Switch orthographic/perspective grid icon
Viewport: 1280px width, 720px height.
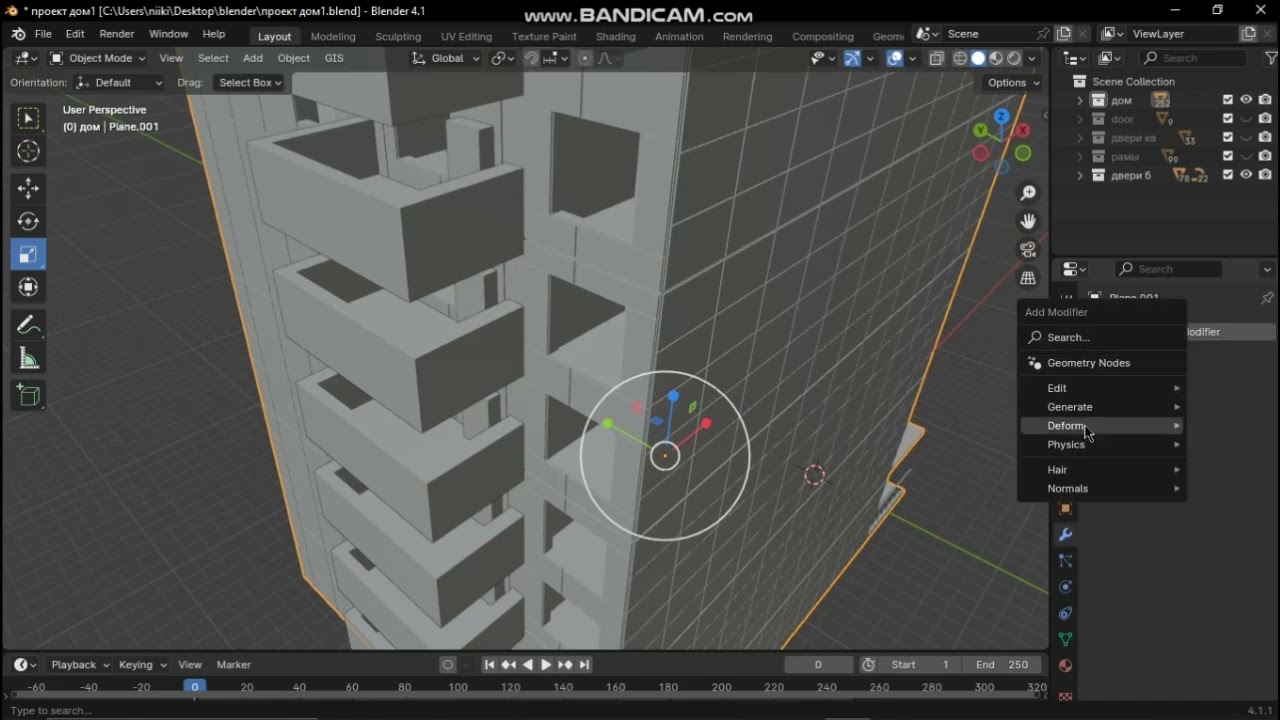click(1028, 279)
